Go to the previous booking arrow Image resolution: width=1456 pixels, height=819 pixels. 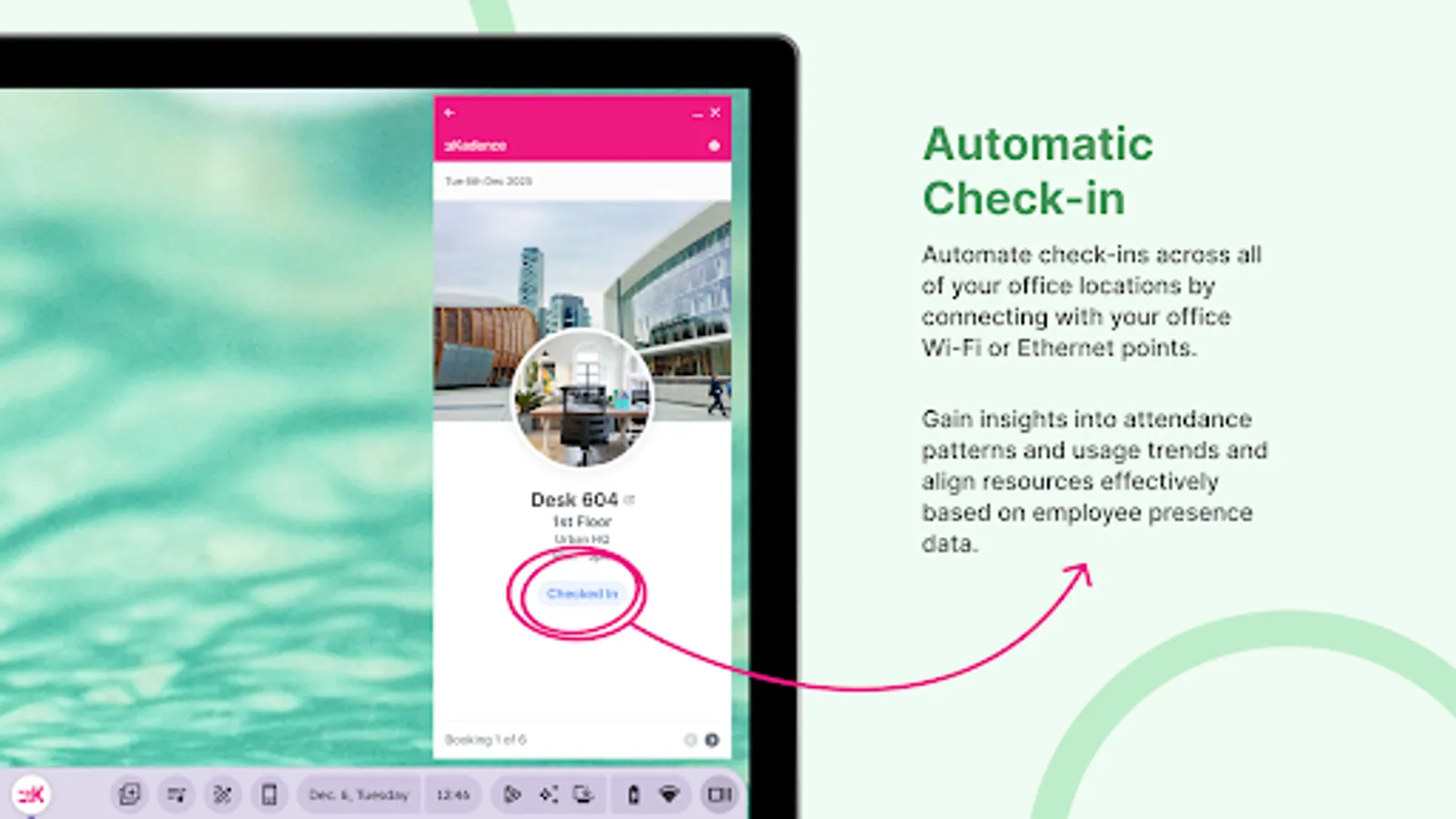pyautogui.click(x=690, y=740)
